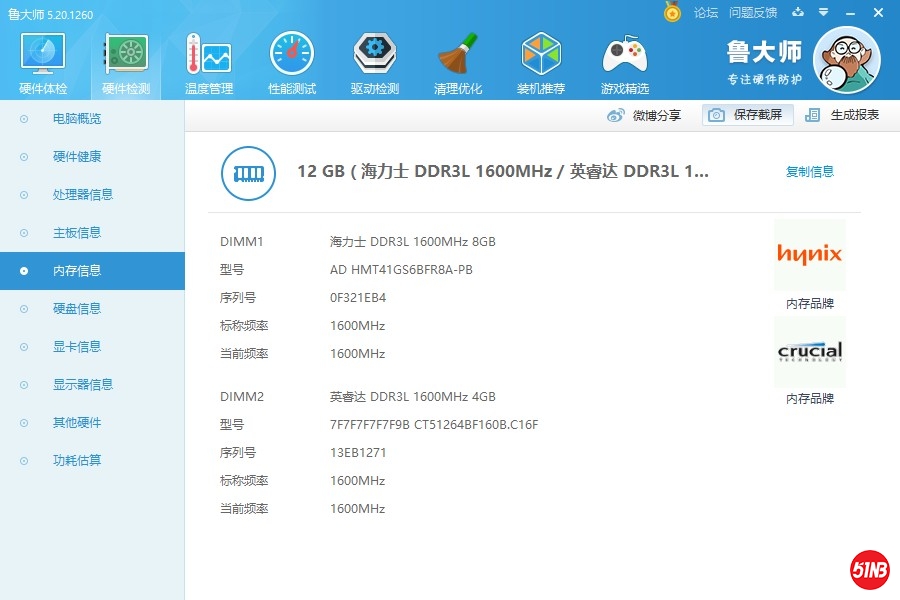Click 生成报表 to generate a report
The image size is (900, 600).
click(843, 115)
